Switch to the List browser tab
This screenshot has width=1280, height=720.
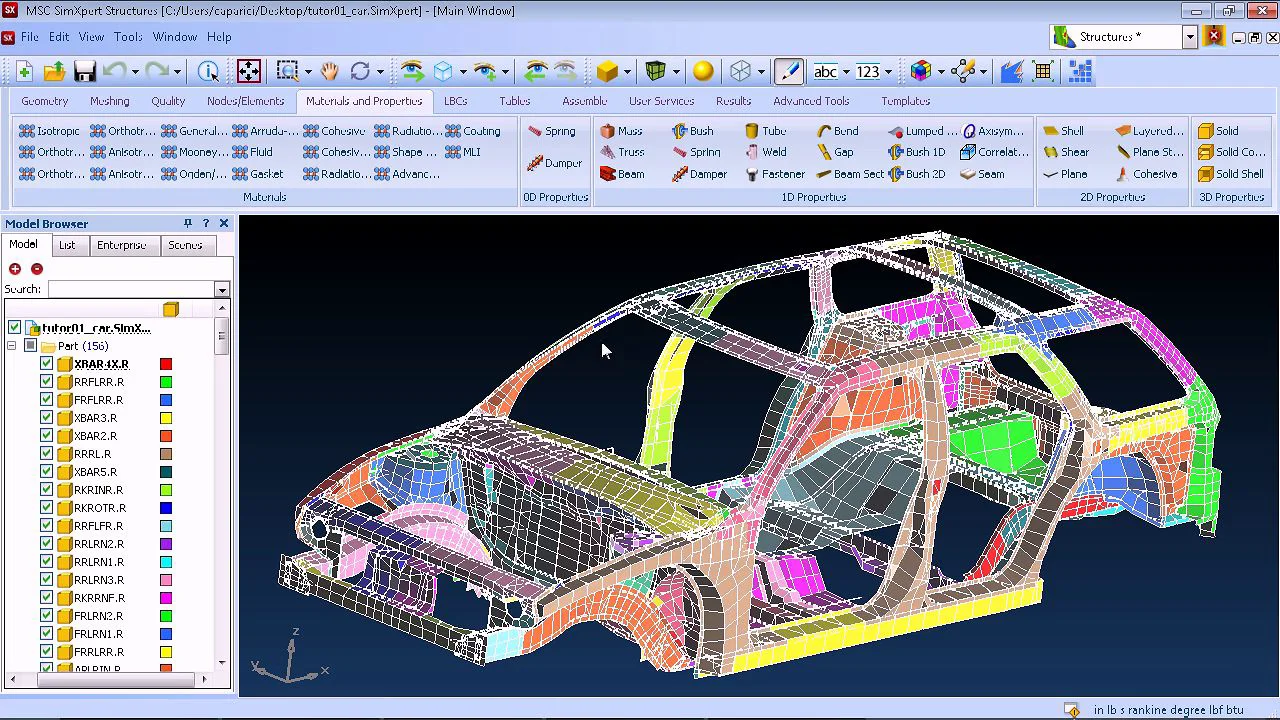tap(67, 245)
